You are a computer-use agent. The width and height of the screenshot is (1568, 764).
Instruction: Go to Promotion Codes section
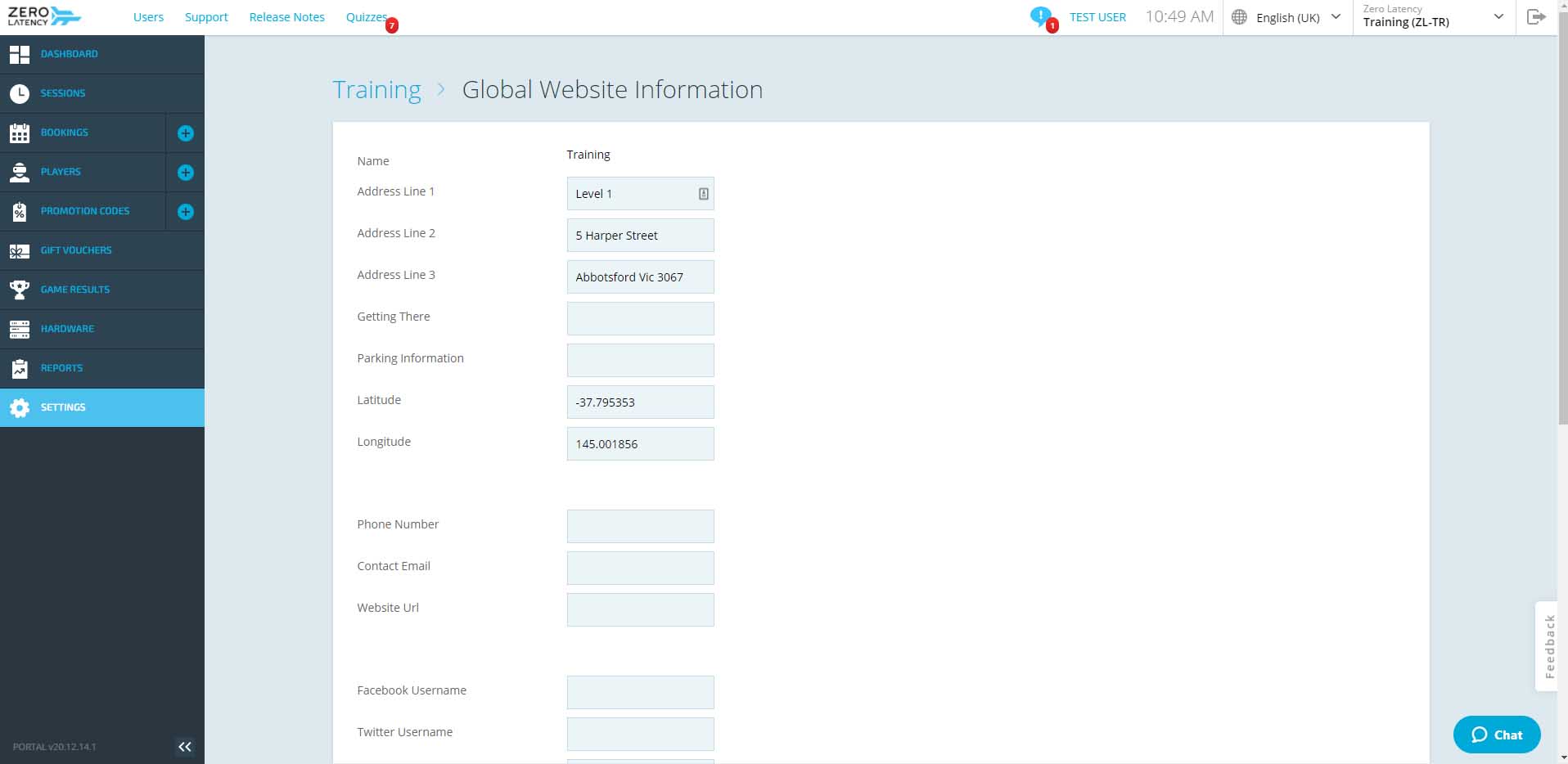click(85, 211)
